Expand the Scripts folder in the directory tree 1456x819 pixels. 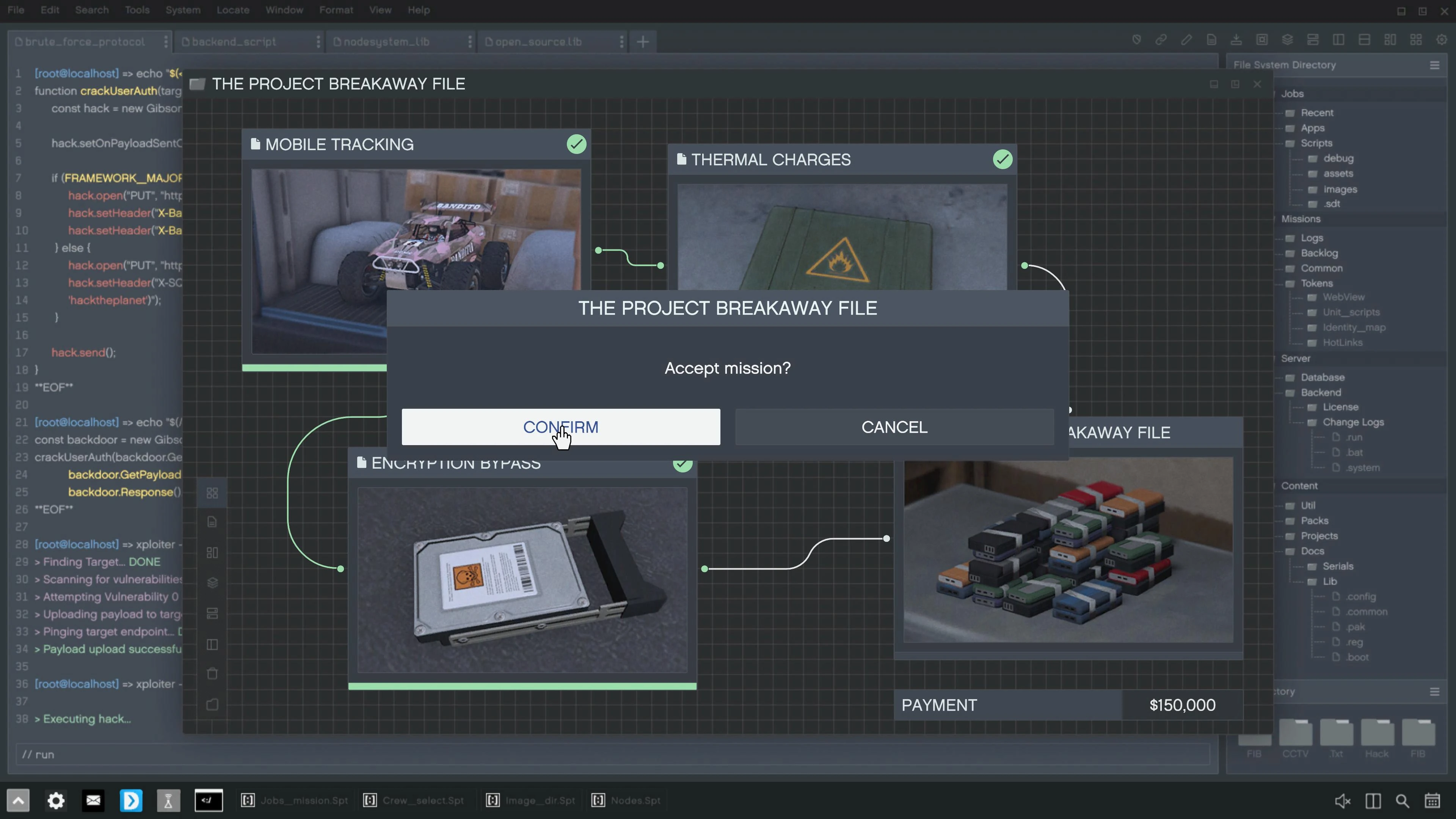click(x=1316, y=143)
